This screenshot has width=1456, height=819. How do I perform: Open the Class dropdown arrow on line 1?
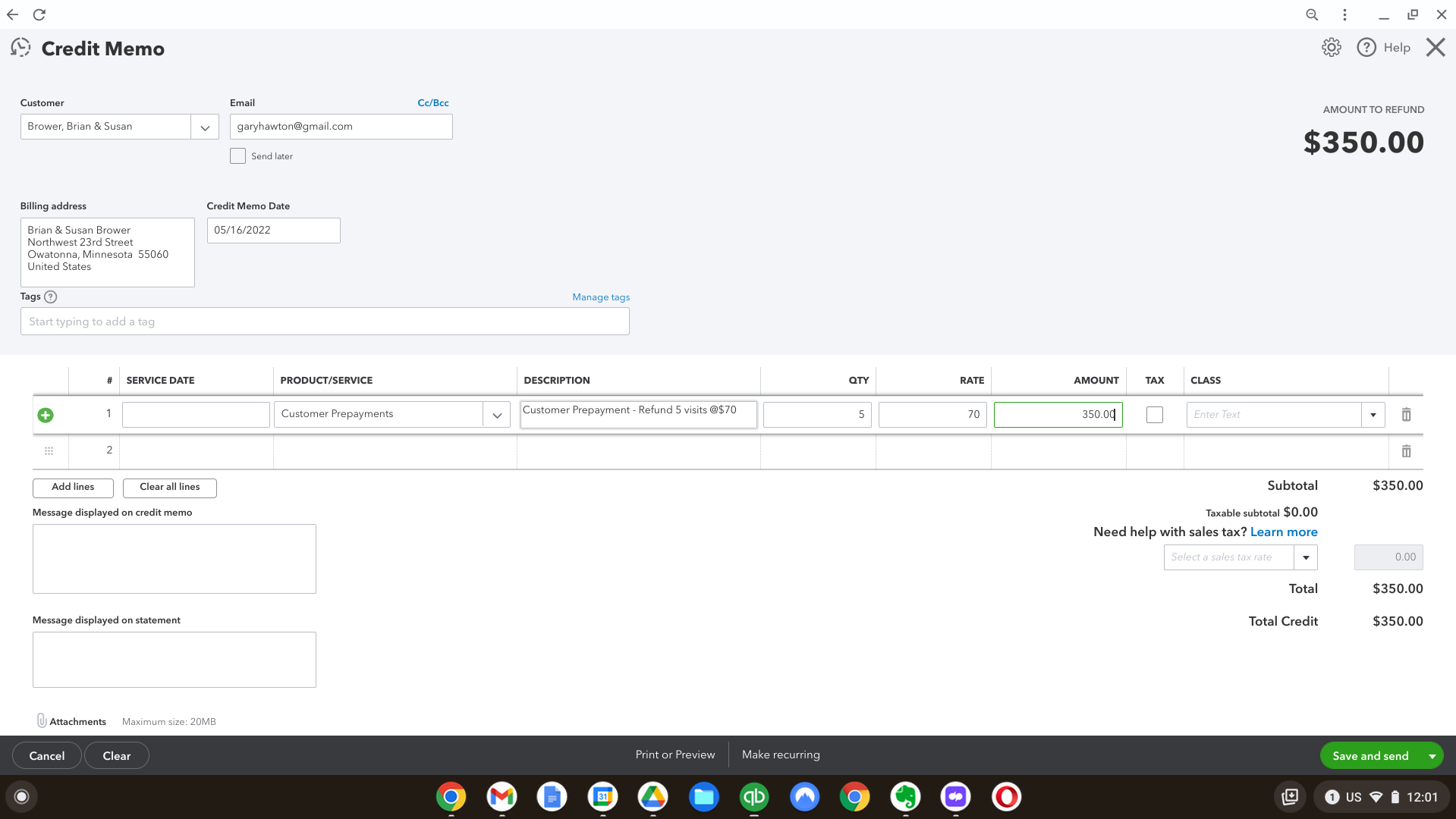point(1373,415)
